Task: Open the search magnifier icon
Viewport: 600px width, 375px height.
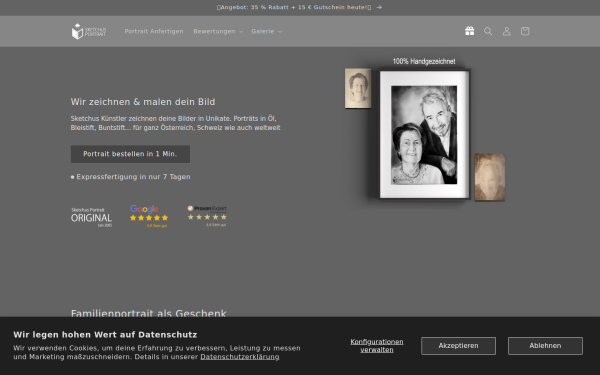Action: click(488, 31)
